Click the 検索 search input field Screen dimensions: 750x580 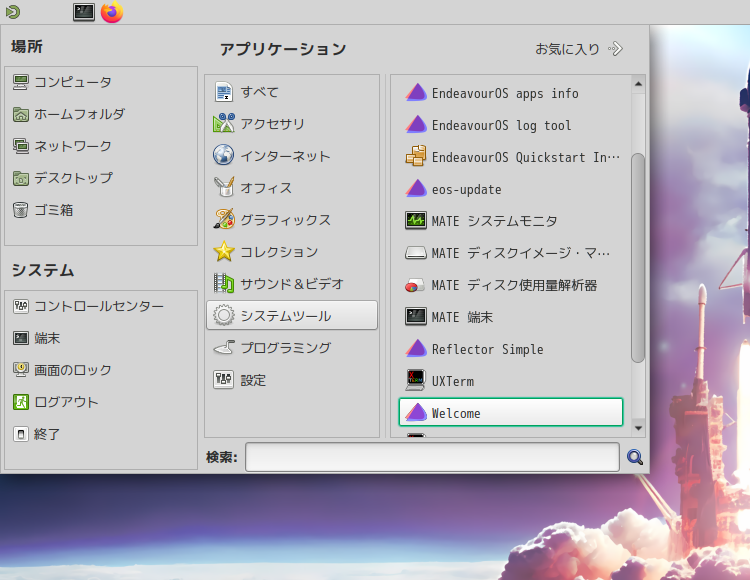(x=432, y=457)
